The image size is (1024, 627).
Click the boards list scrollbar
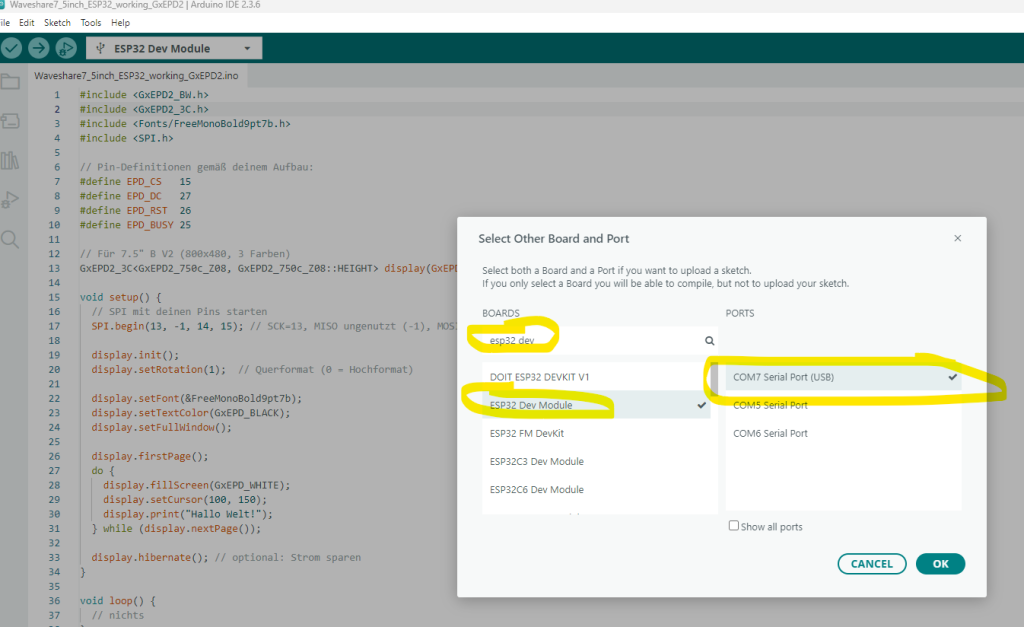point(714,379)
